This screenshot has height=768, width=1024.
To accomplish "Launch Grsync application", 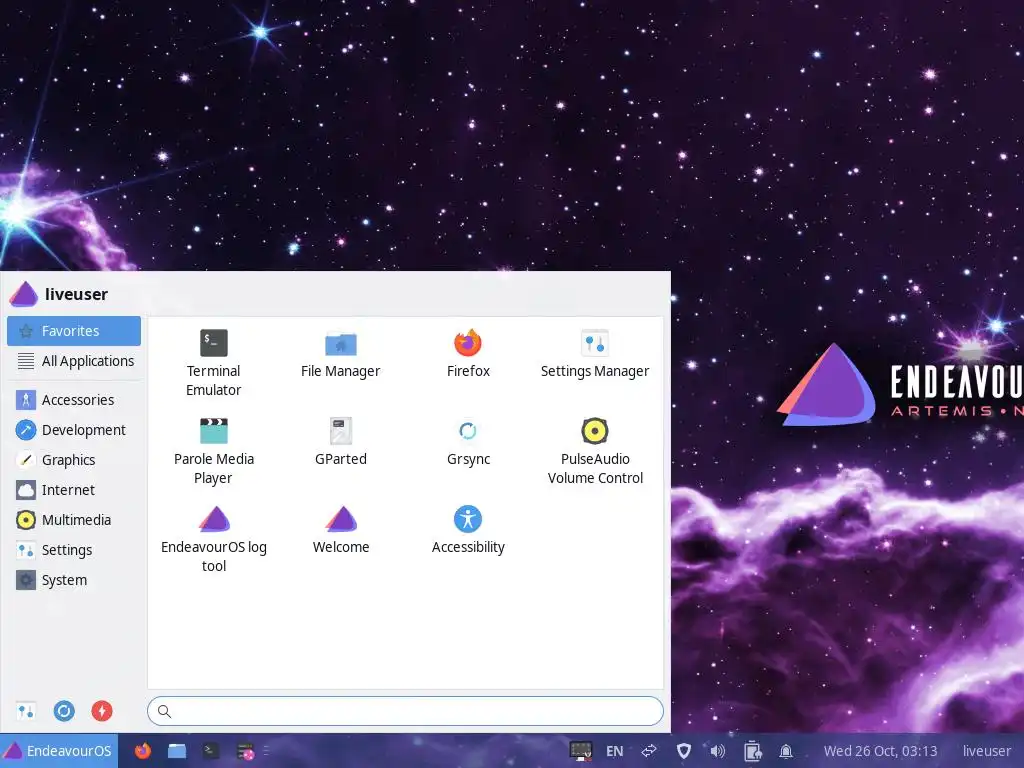I will pyautogui.click(x=468, y=442).
